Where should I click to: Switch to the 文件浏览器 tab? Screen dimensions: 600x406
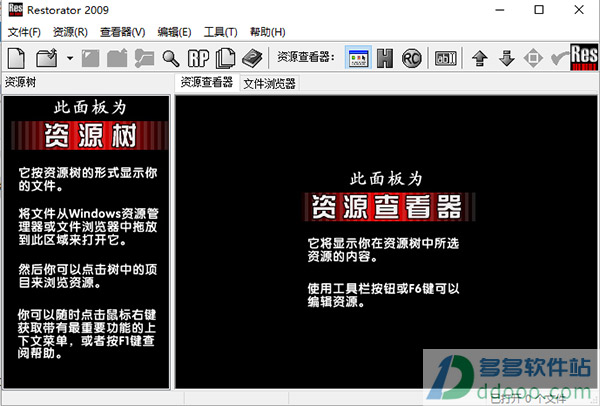[269, 83]
